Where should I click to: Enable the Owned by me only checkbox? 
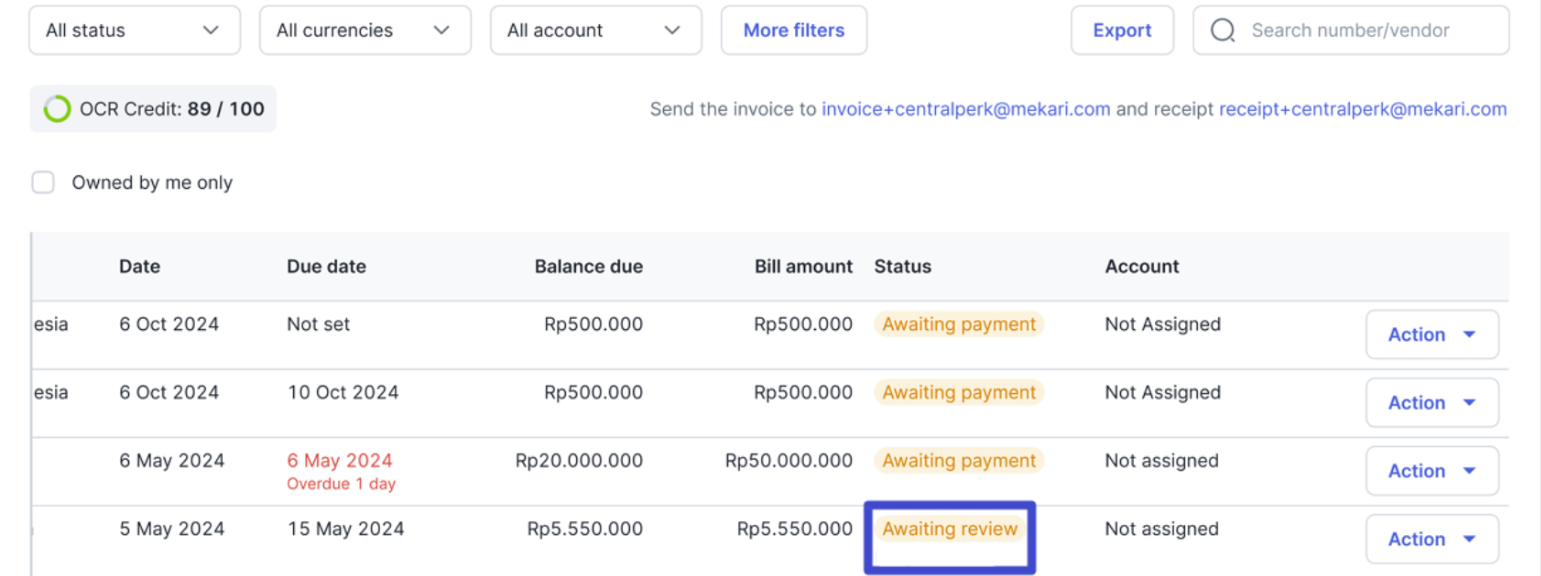tap(43, 183)
